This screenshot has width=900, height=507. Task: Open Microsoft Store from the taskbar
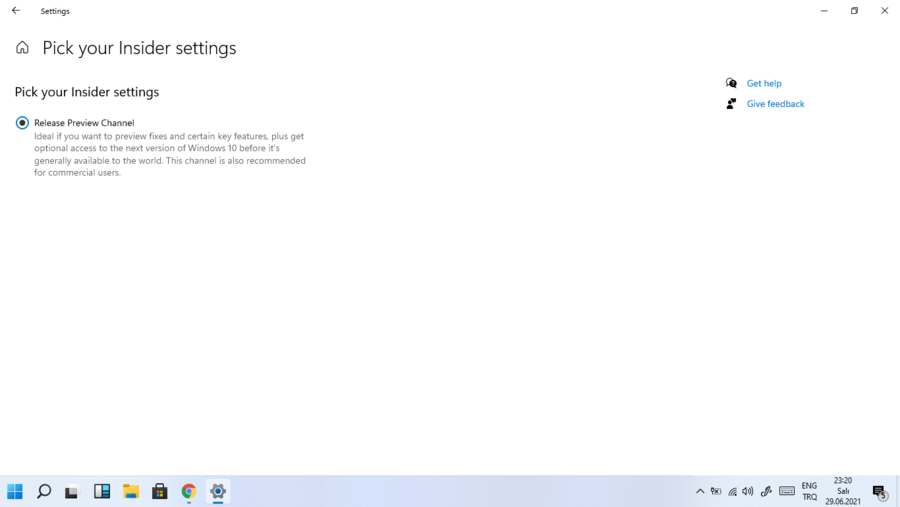coord(160,491)
